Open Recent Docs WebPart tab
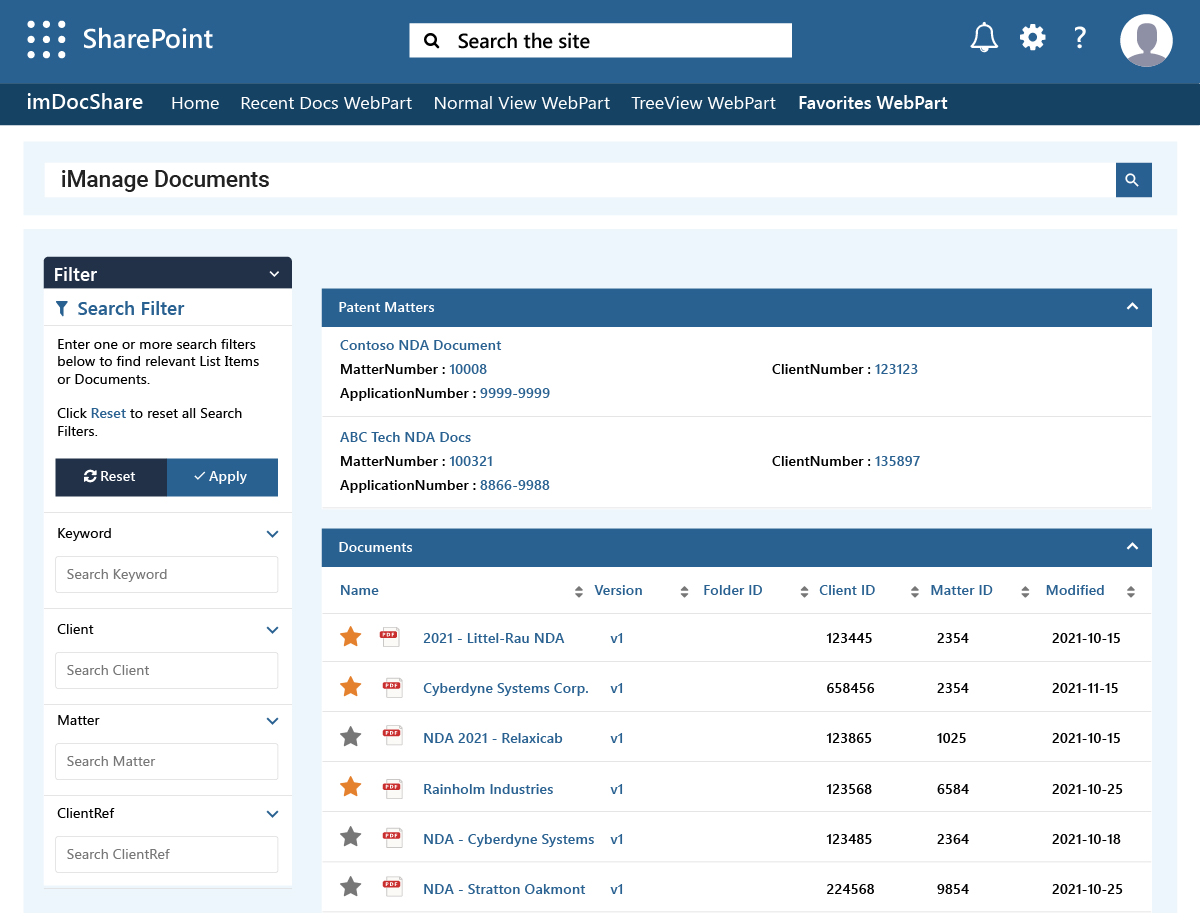1200x921 pixels. point(326,103)
